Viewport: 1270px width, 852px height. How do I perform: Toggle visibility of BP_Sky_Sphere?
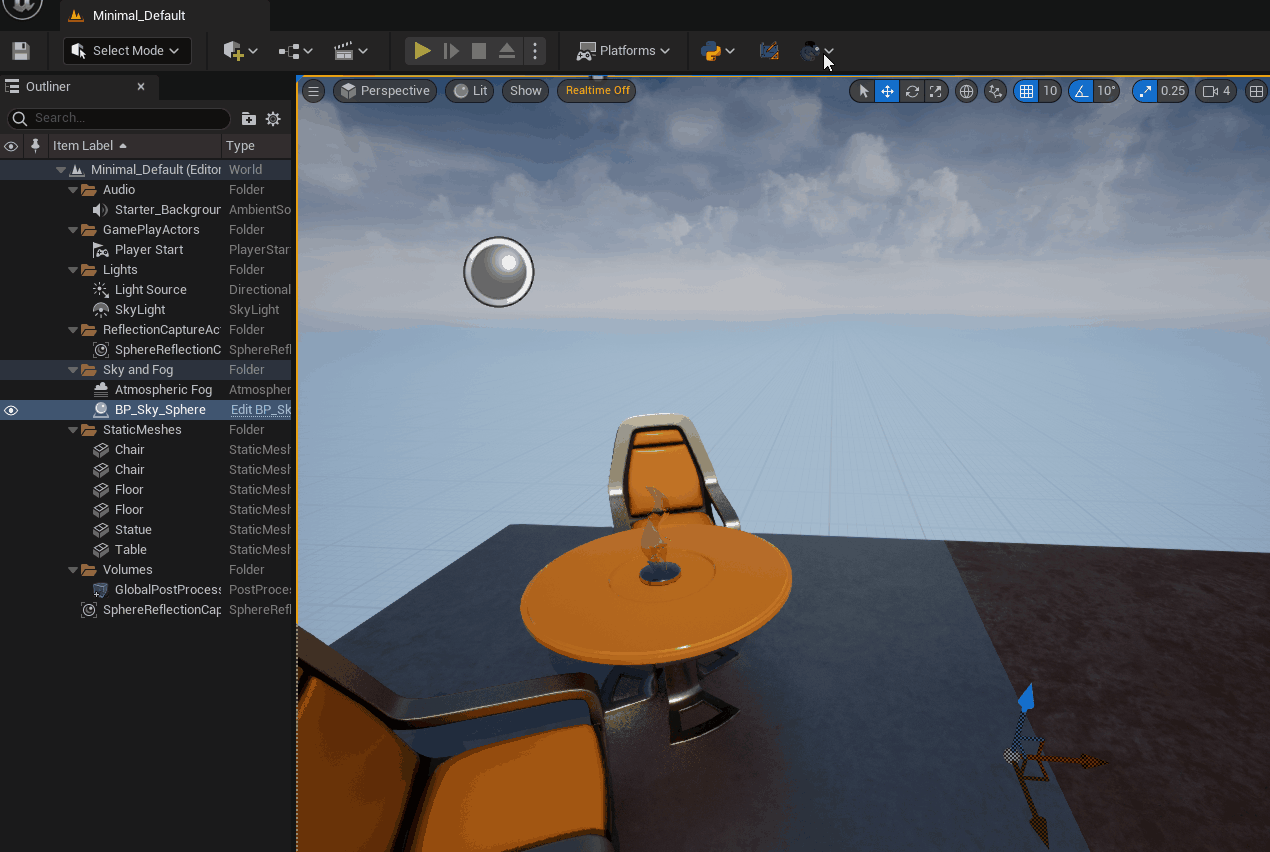click(11, 410)
